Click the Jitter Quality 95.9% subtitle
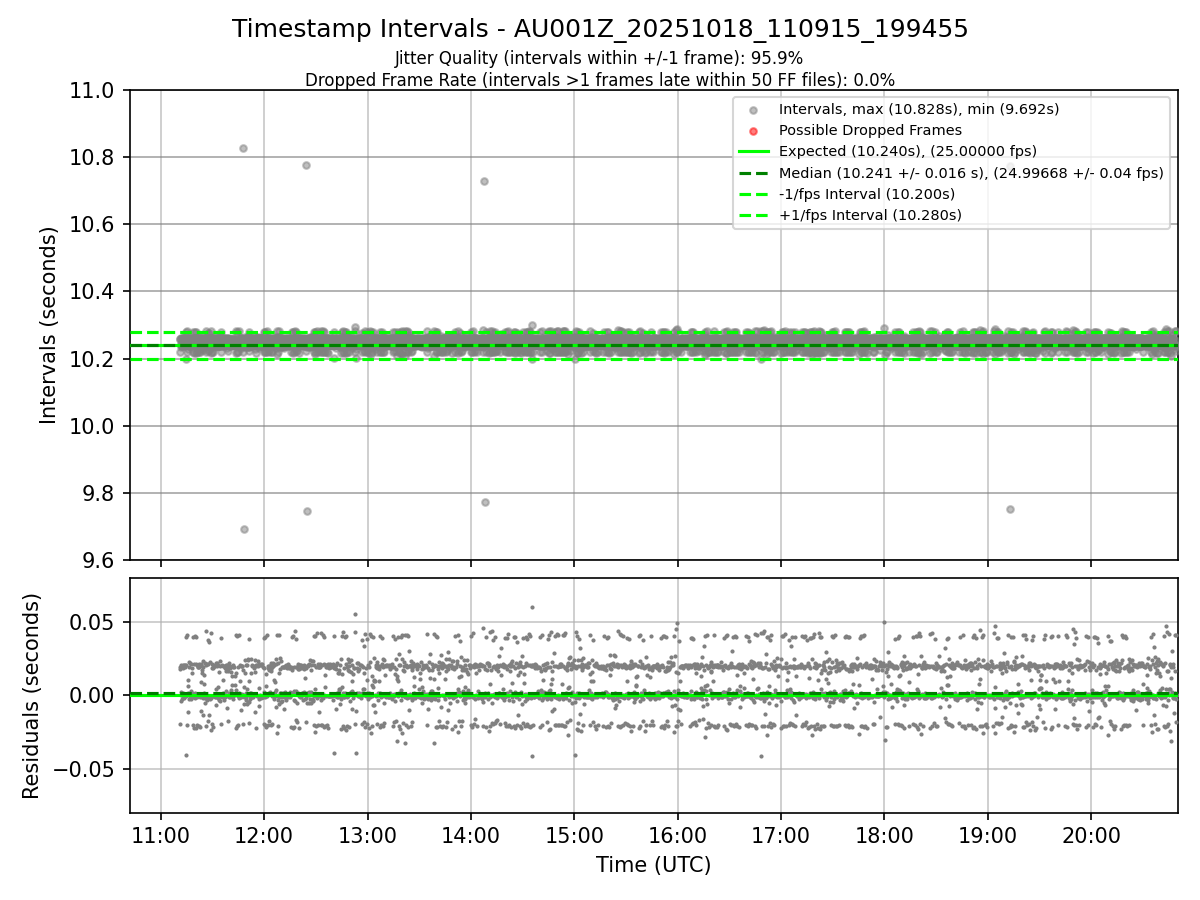 pos(599,58)
